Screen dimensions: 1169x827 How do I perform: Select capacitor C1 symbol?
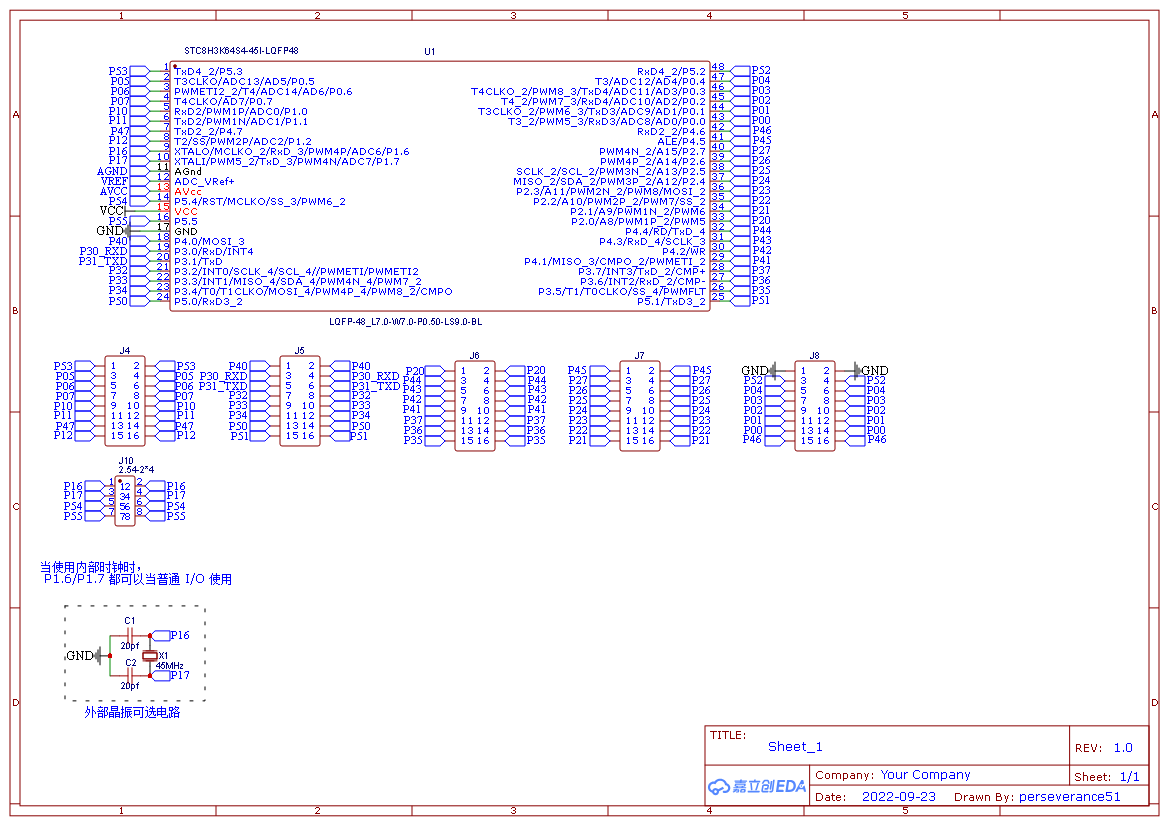[130, 636]
